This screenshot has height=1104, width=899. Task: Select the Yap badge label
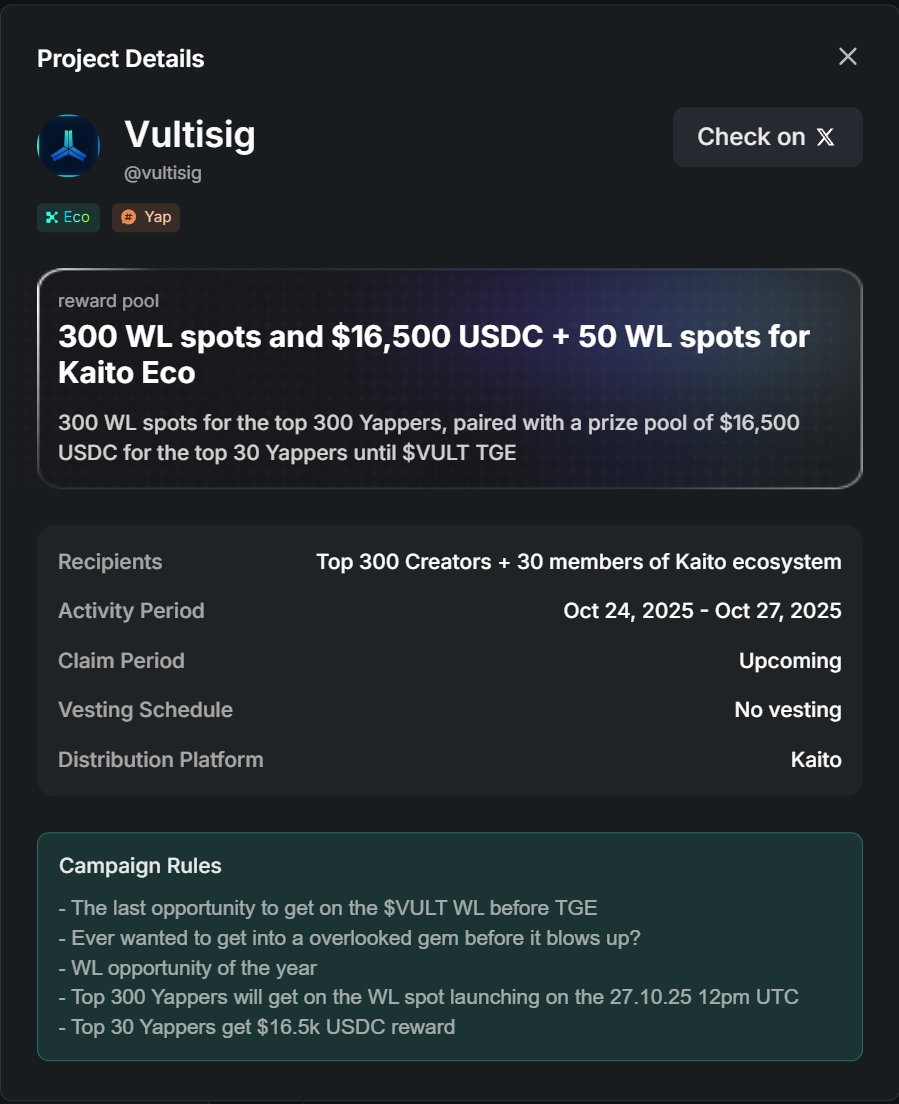tap(157, 218)
